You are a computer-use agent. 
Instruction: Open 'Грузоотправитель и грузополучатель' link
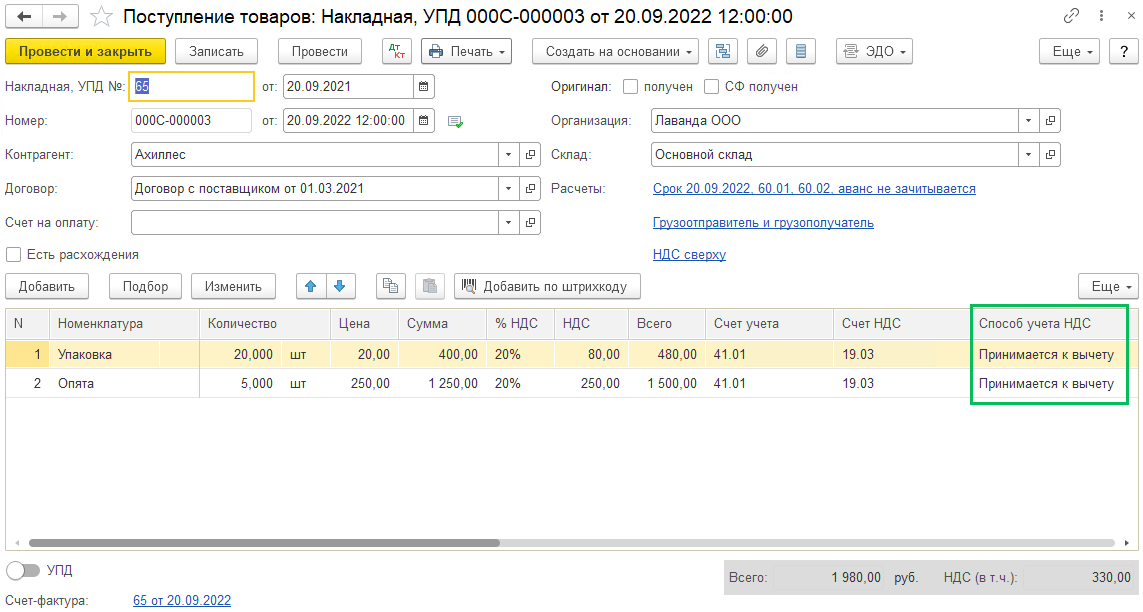(x=763, y=223)
